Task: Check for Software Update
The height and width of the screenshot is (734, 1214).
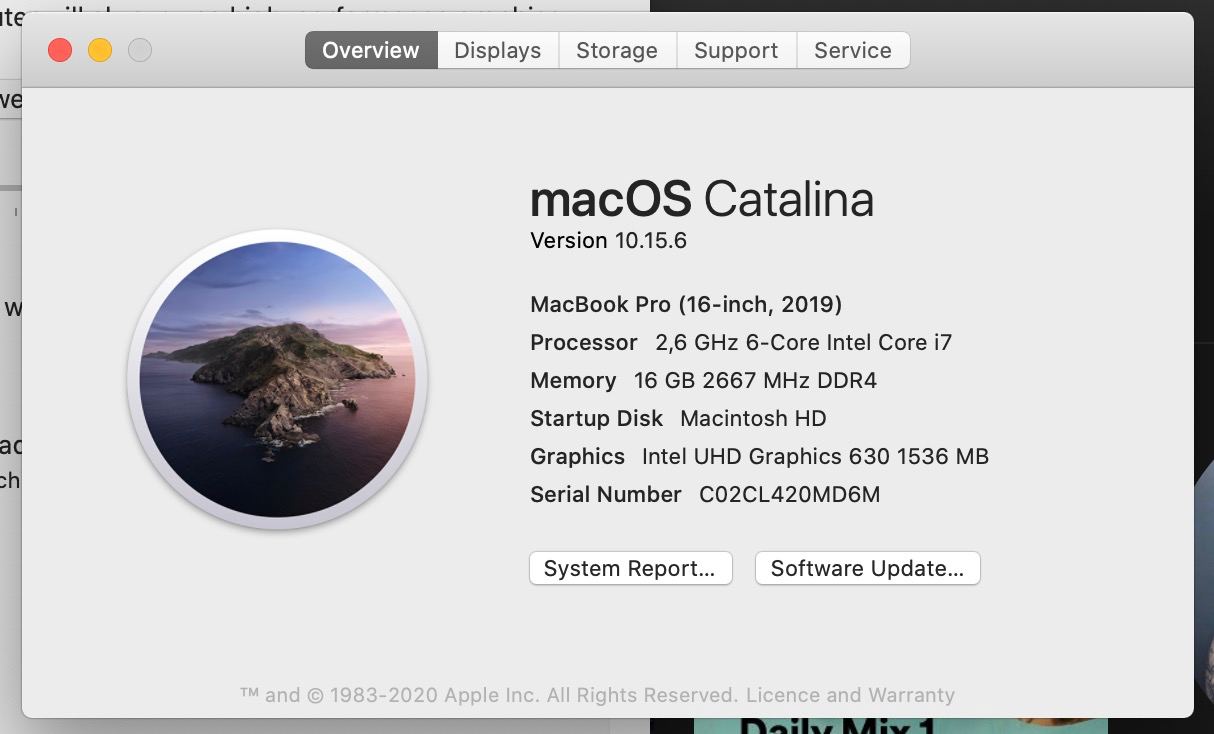Action: point(867,568)
